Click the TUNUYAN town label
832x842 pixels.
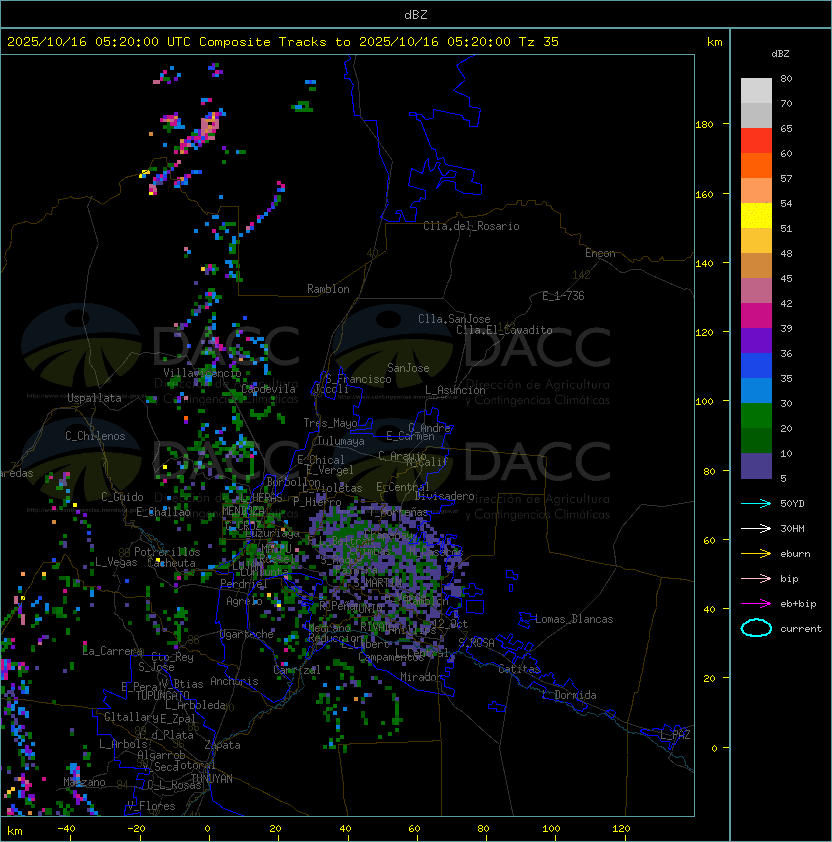(212, 779)
